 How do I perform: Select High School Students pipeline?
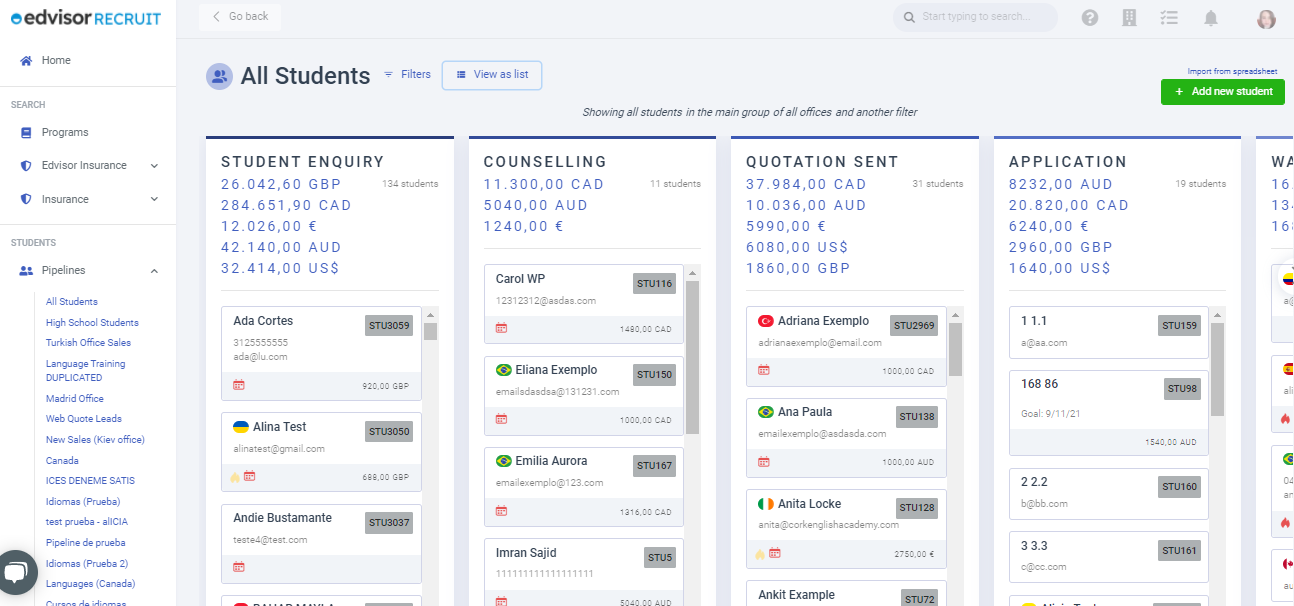point(92,323)
